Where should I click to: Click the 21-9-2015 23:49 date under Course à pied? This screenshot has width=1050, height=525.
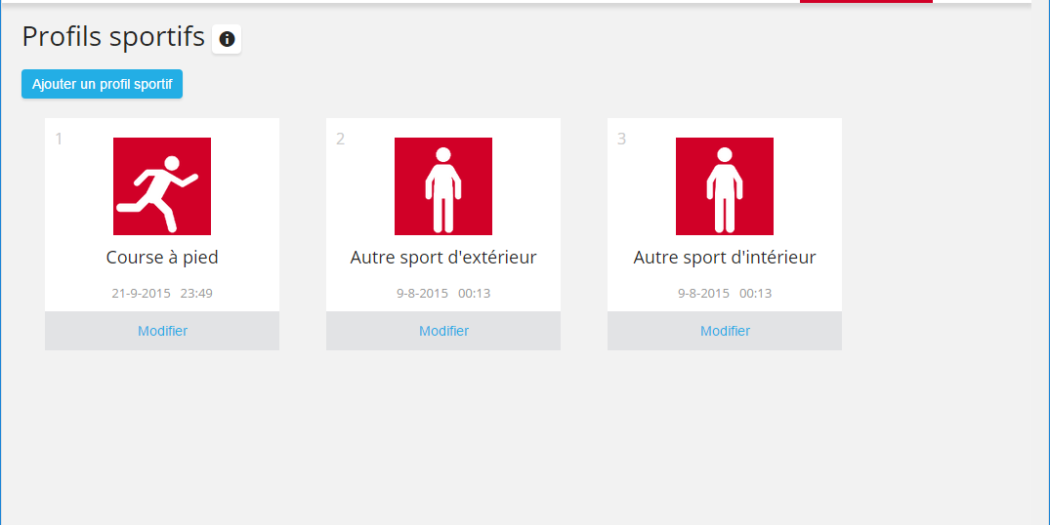(x=162, y=294)
